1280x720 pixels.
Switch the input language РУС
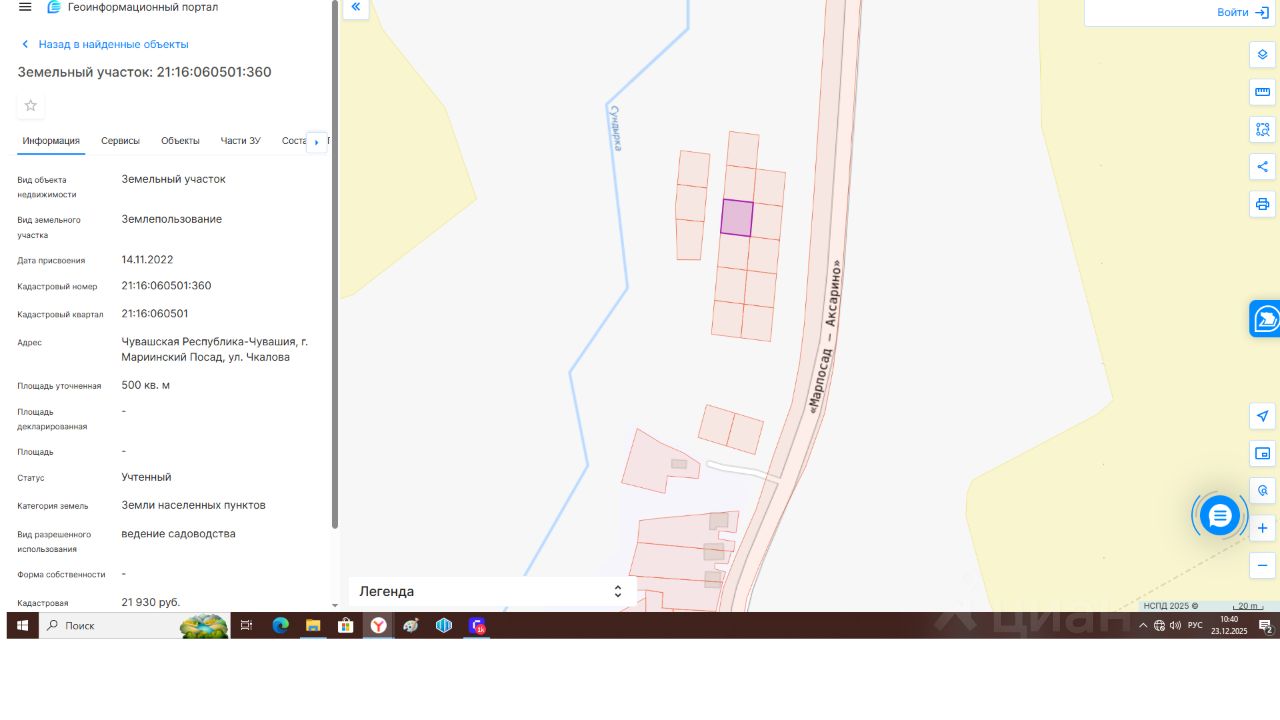click(1195, 626)
